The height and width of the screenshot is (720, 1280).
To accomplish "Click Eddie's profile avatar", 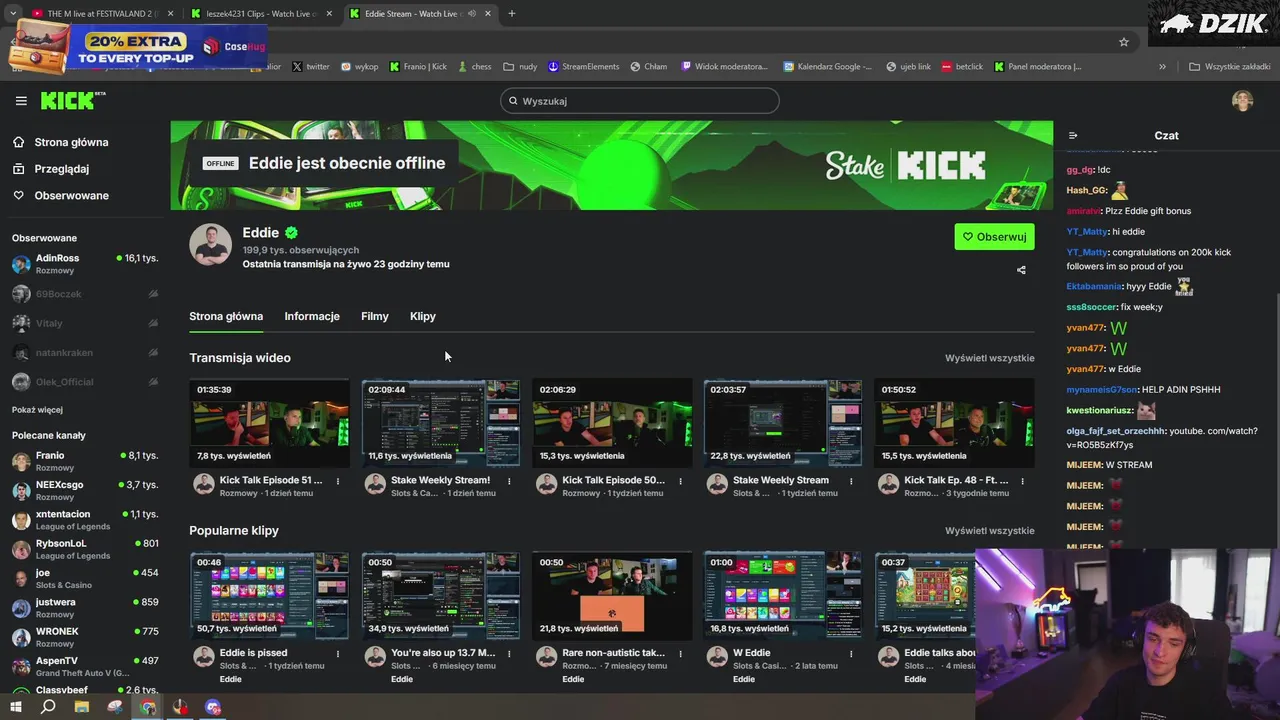I will (x=210, y=245).
